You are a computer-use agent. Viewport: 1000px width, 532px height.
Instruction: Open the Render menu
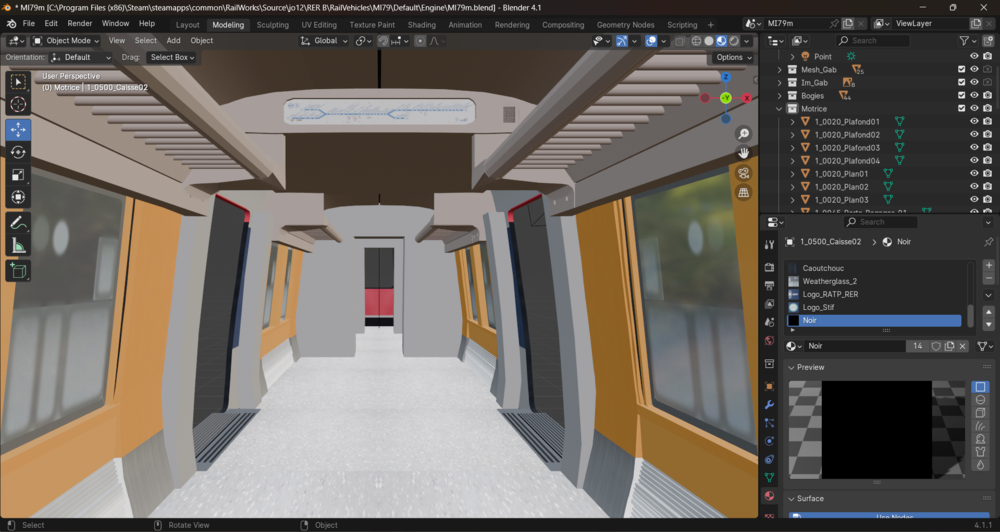tap(80, 24)
